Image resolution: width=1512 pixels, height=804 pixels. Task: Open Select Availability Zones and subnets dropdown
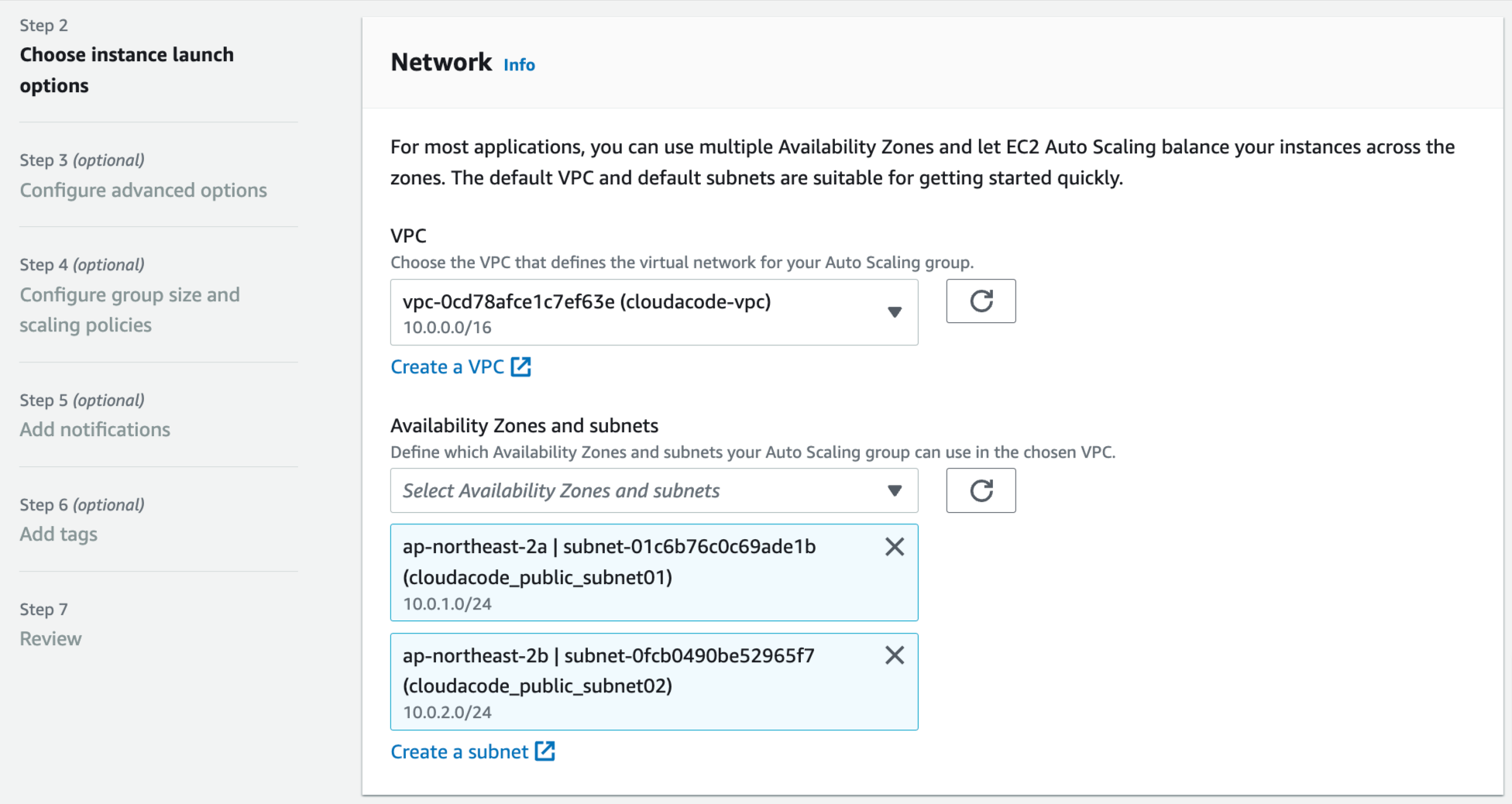[x=654, y=490]
